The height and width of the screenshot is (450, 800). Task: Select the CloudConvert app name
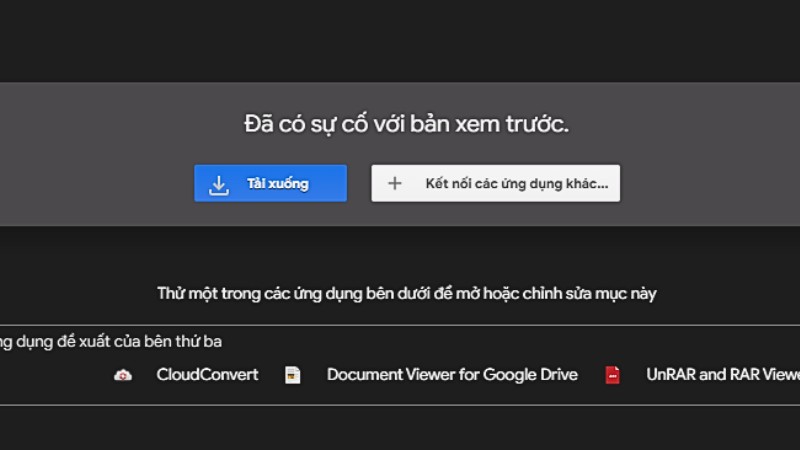(207, 375)
